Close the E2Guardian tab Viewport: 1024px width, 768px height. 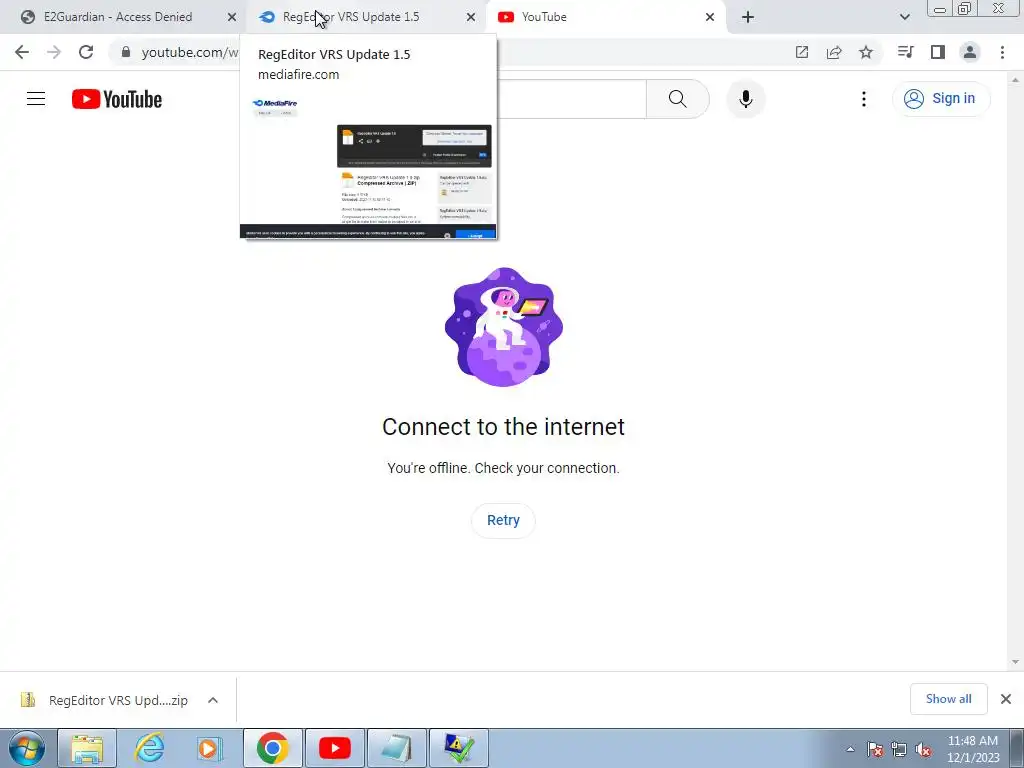coord(232,17)
